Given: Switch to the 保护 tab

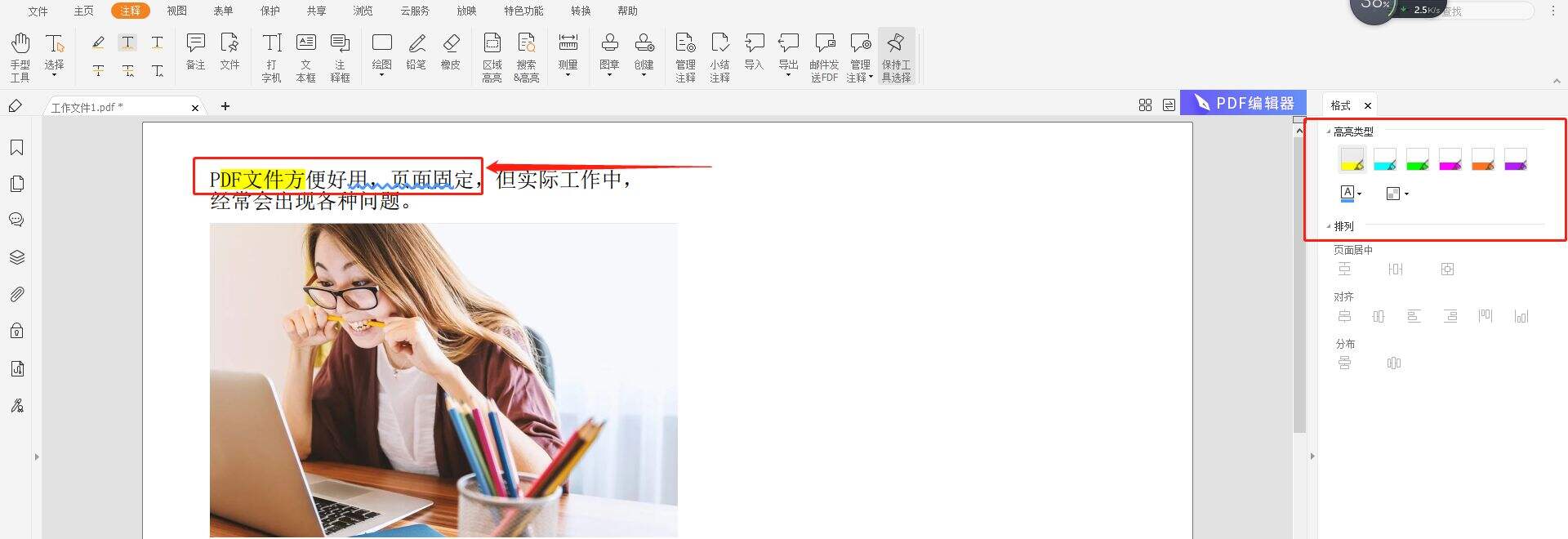Looking at the screenshot, I should click(x=270, y=11).
